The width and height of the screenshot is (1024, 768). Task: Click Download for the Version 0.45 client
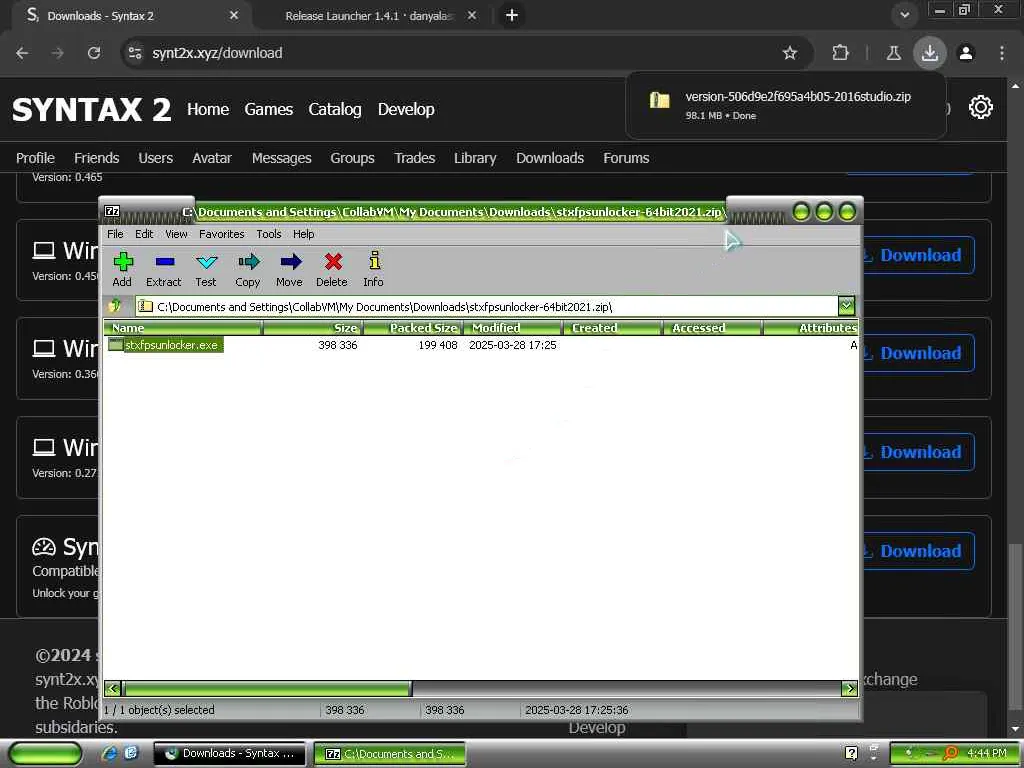click(918, 255)
